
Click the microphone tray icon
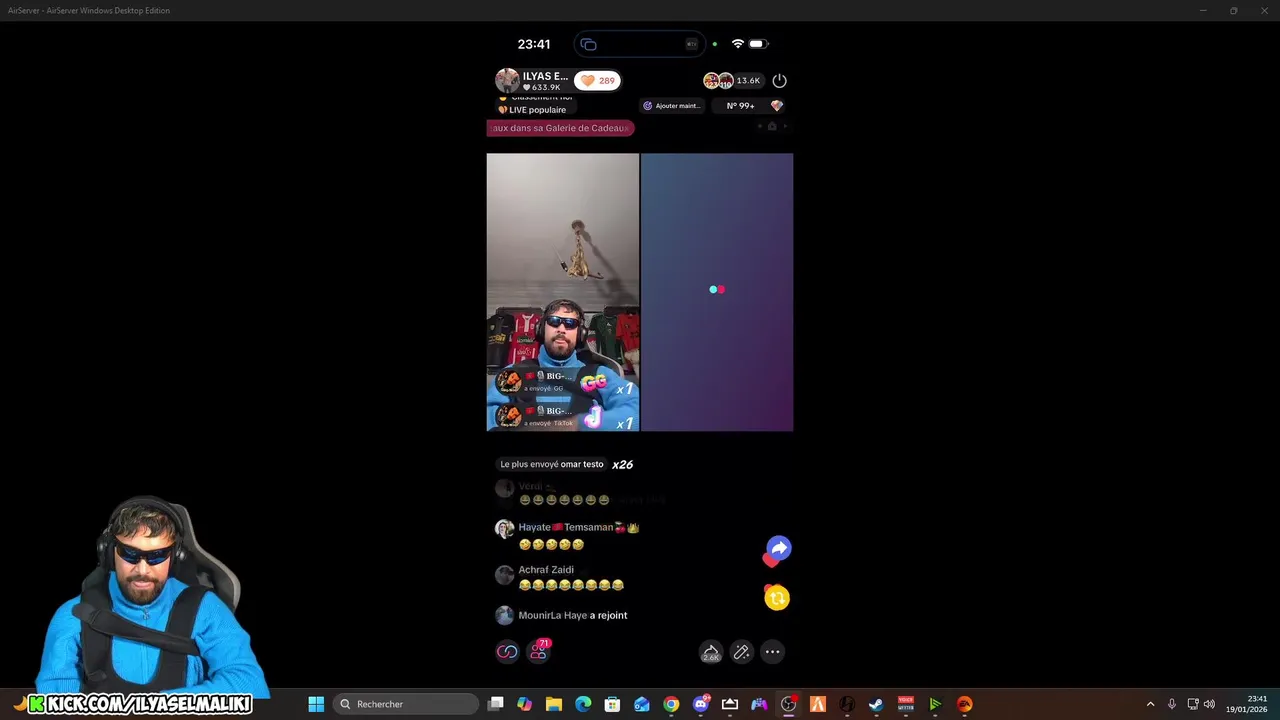coord(1171,704)
